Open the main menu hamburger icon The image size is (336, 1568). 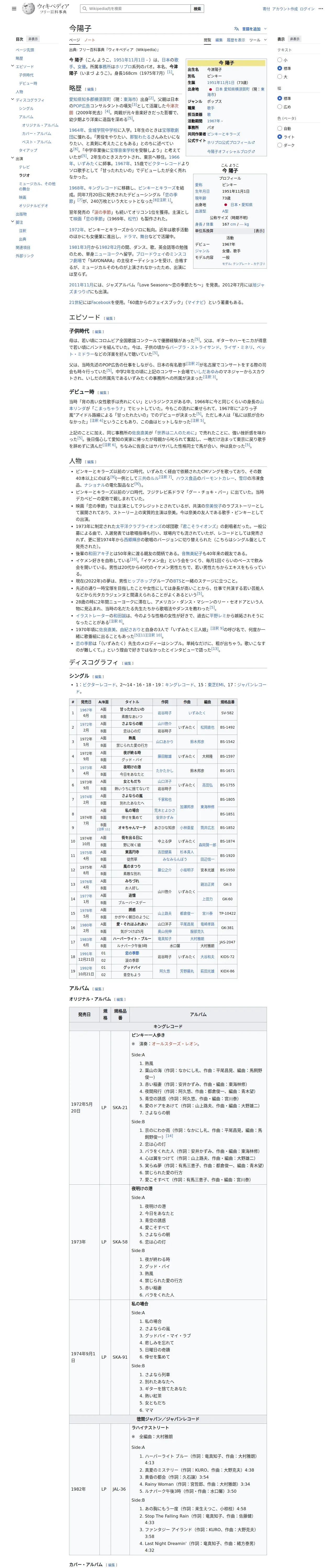tap(14, 9)
